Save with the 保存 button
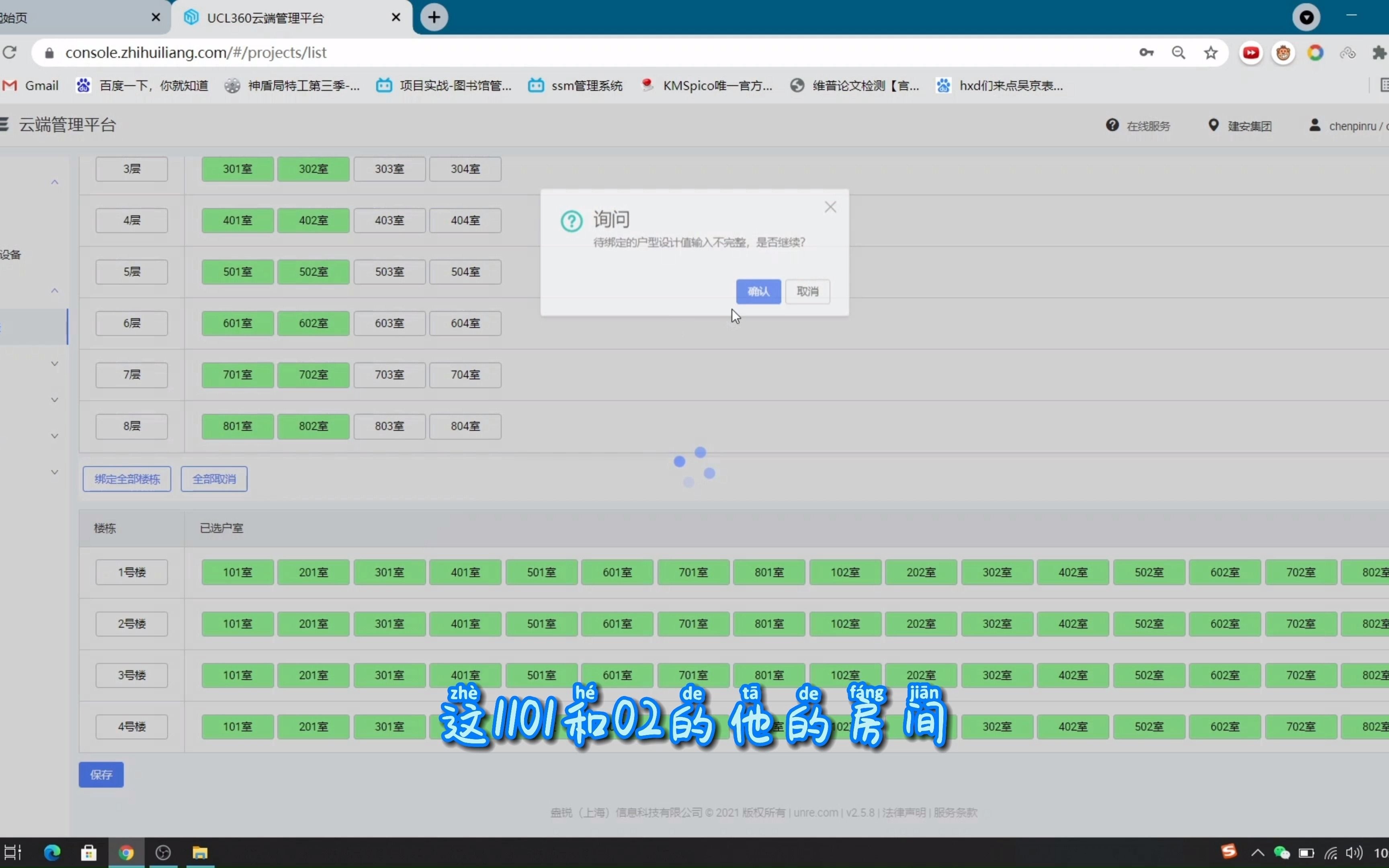1389x868 pixels. tap(101, 775)
